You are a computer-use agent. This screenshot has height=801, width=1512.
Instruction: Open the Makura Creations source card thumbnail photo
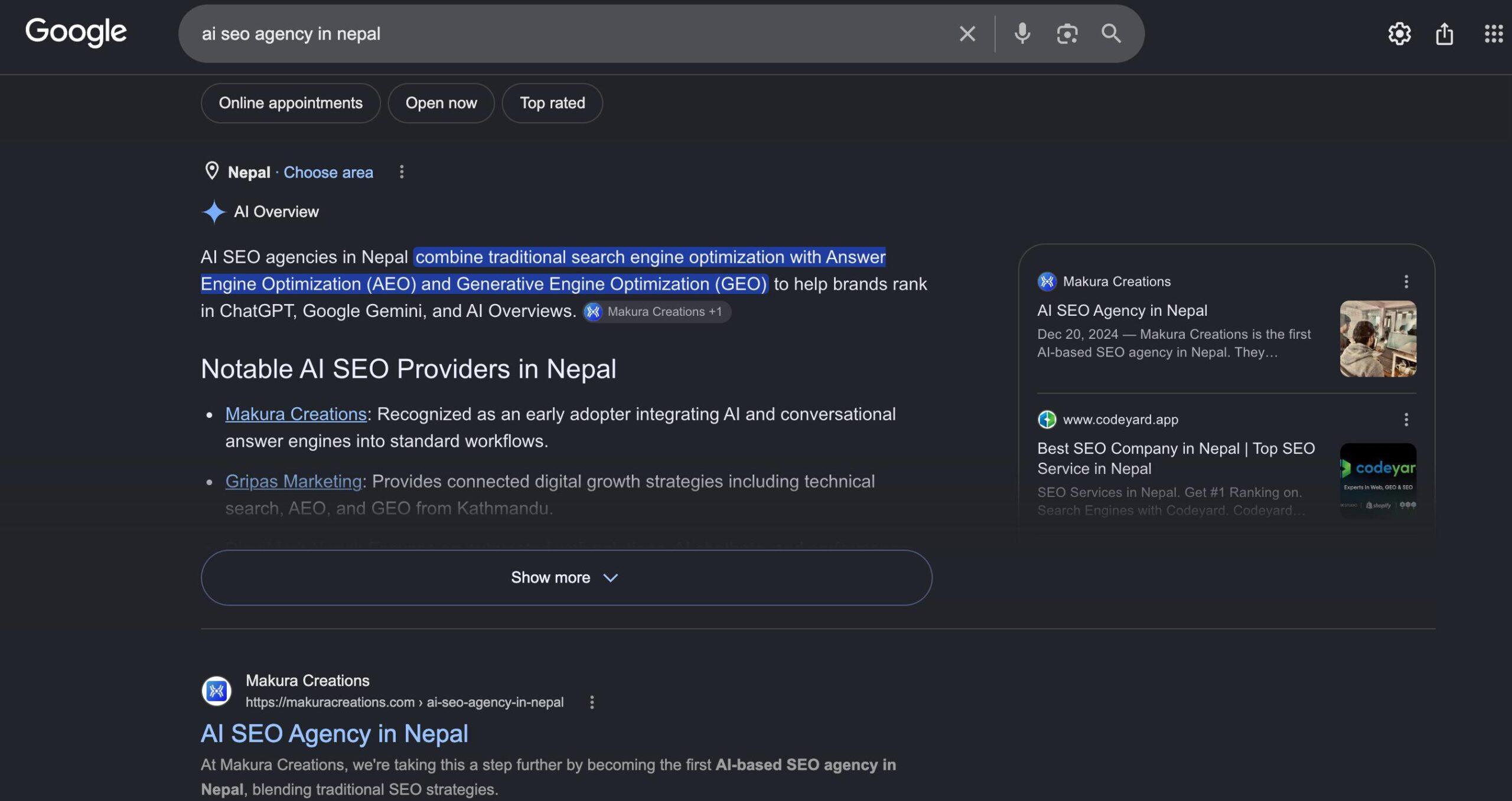click(1378, 339)
